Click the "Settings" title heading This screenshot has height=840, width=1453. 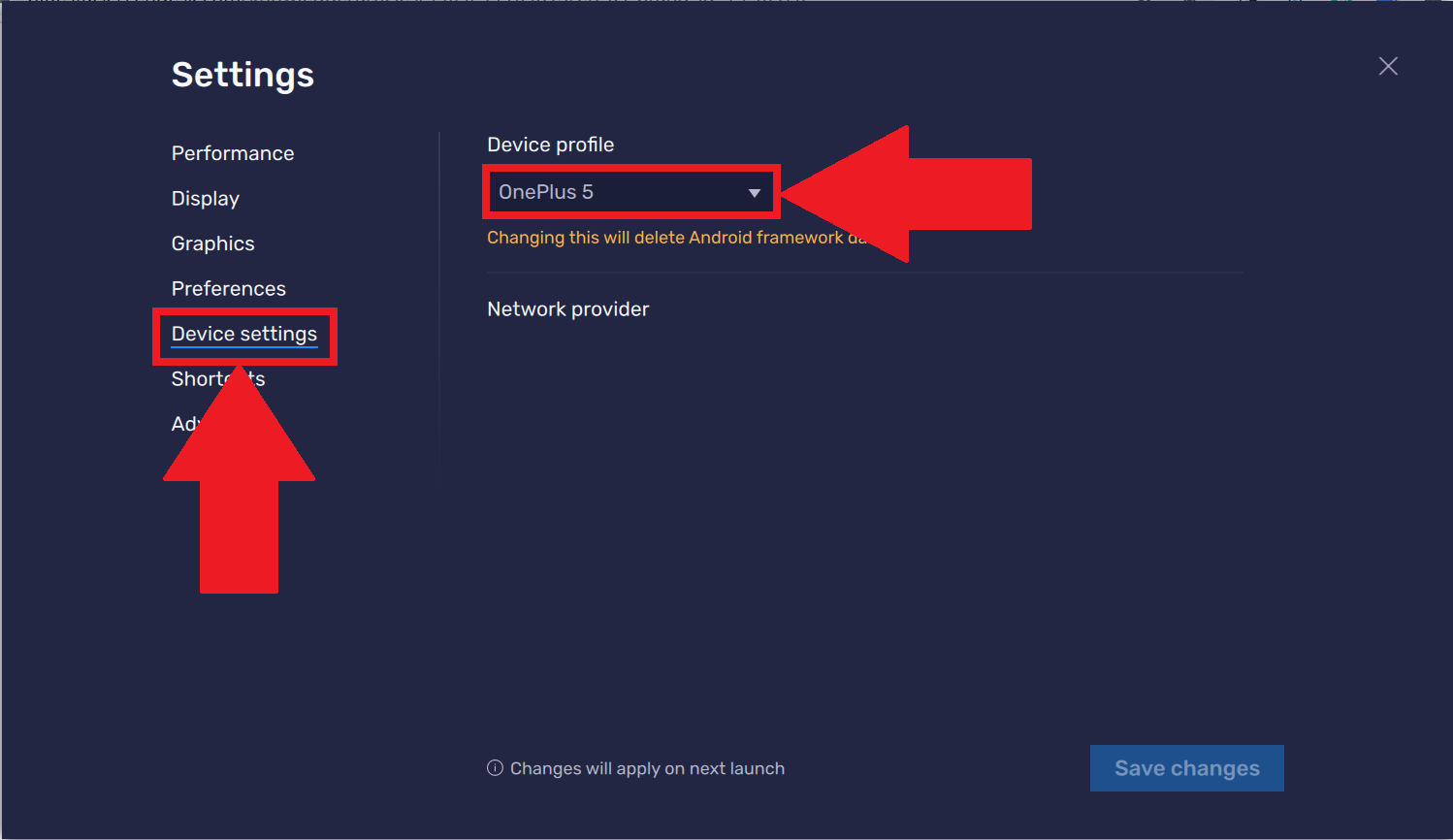pos(243,75)
